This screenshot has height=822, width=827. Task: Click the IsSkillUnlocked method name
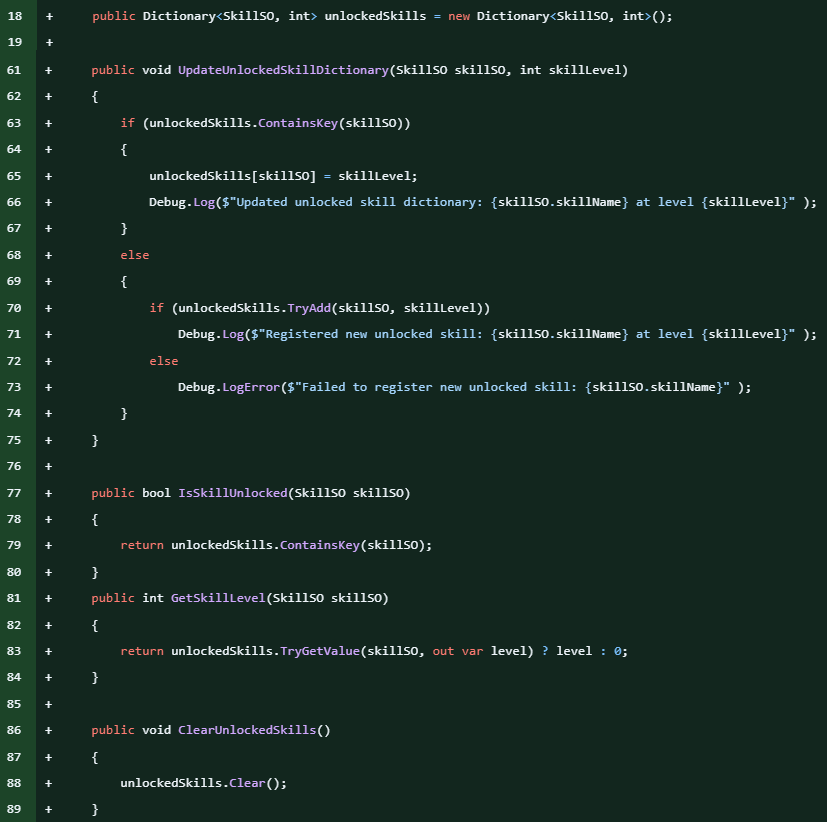pos(233,493)
